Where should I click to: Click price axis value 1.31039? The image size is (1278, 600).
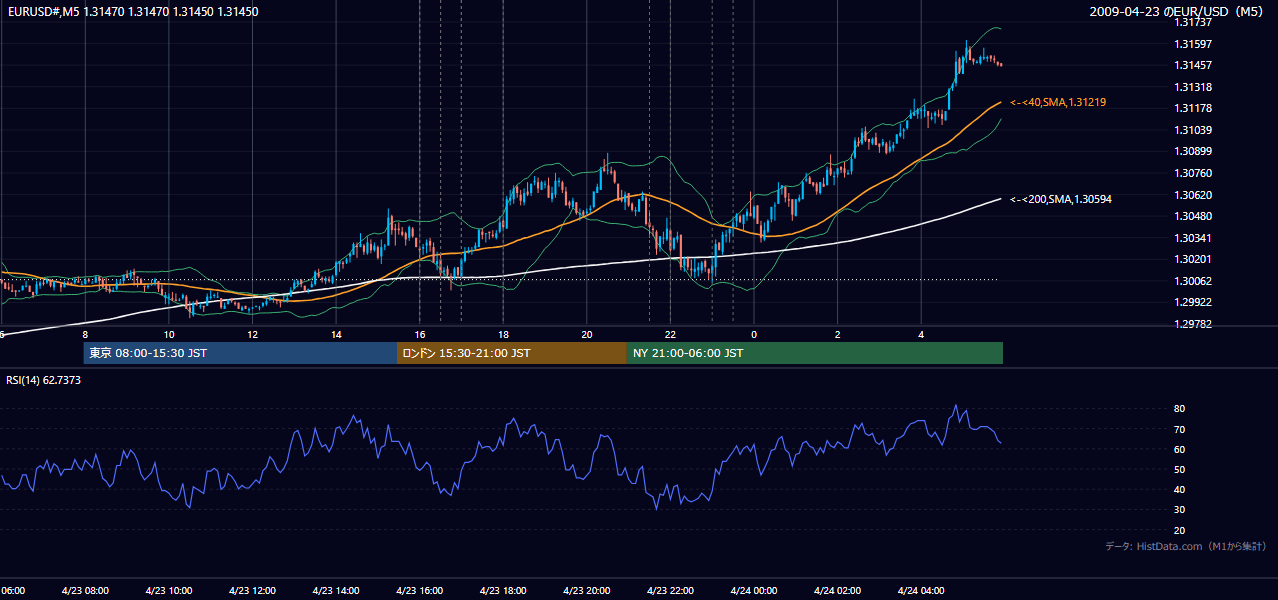[1195, 130]
